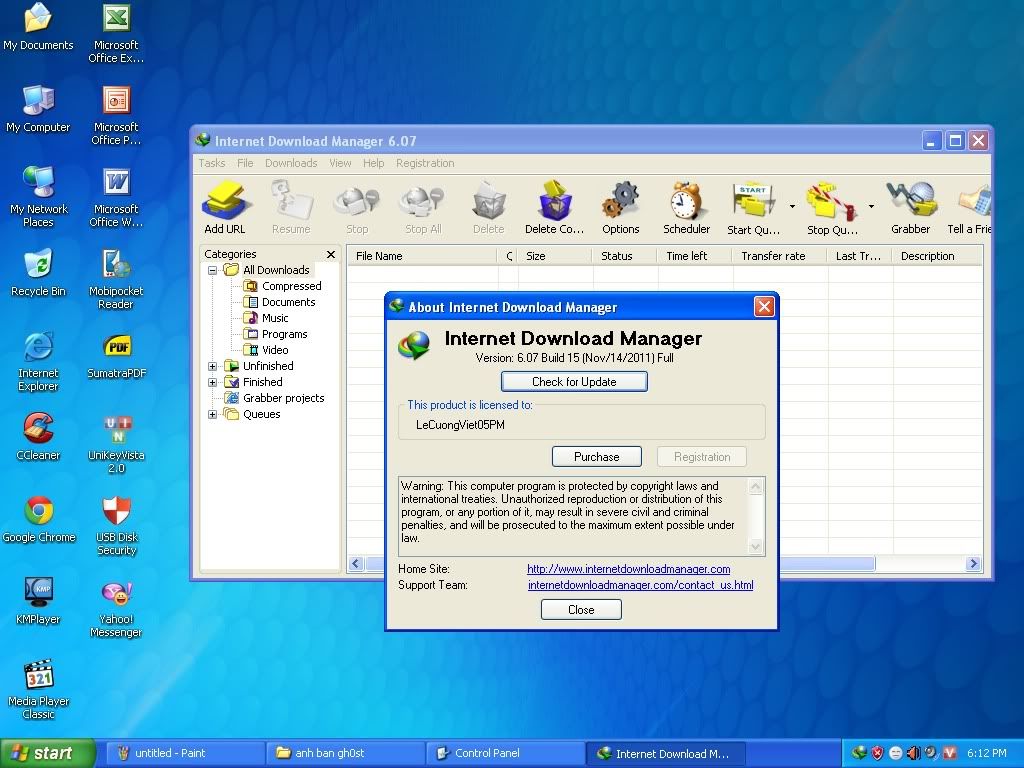Open the Tasks menu
The image size is (1024, 768).
[x=212, y=163]
